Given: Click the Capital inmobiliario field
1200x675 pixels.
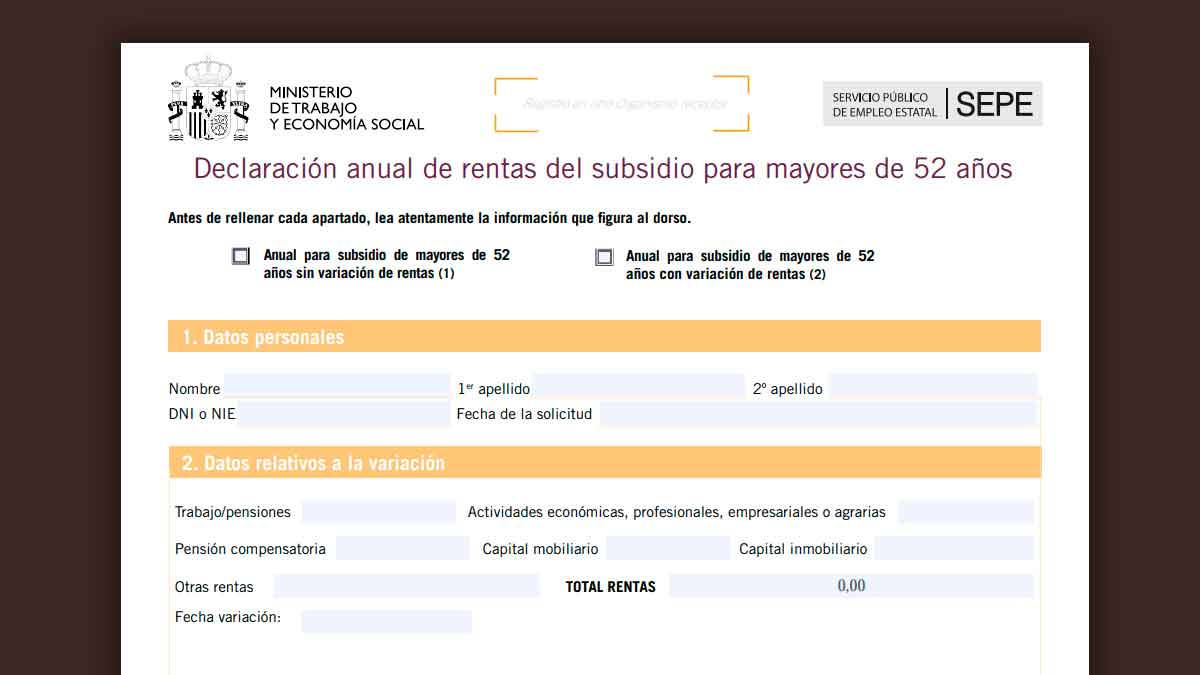Looking at the screenshot, I should click(x=953, y=548).
